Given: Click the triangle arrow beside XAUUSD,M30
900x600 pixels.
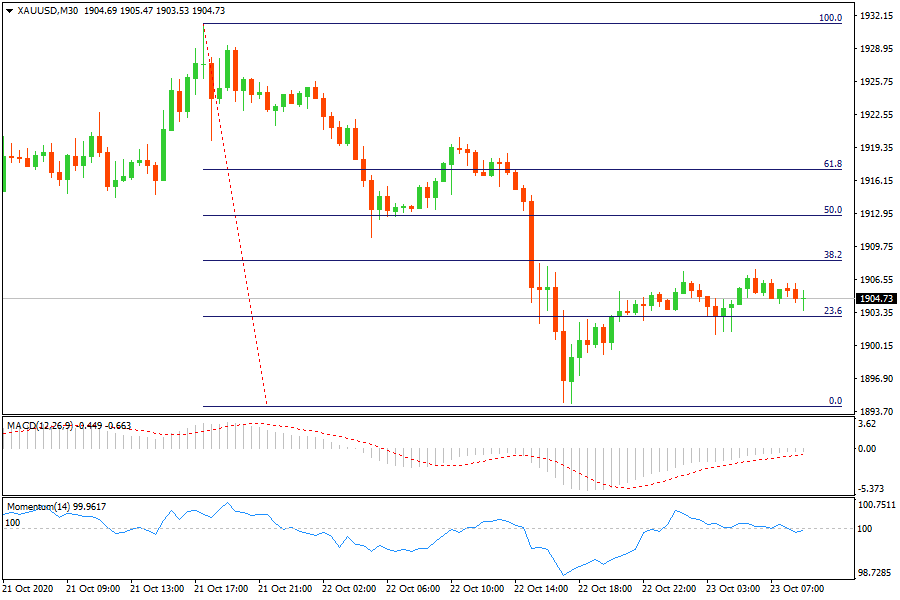Looking at the screenshot, I should click(x=9, y=10).
